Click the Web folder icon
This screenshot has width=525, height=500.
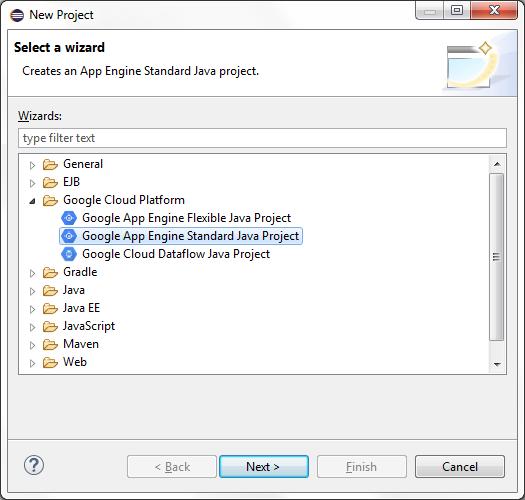(x=50, y=362)
